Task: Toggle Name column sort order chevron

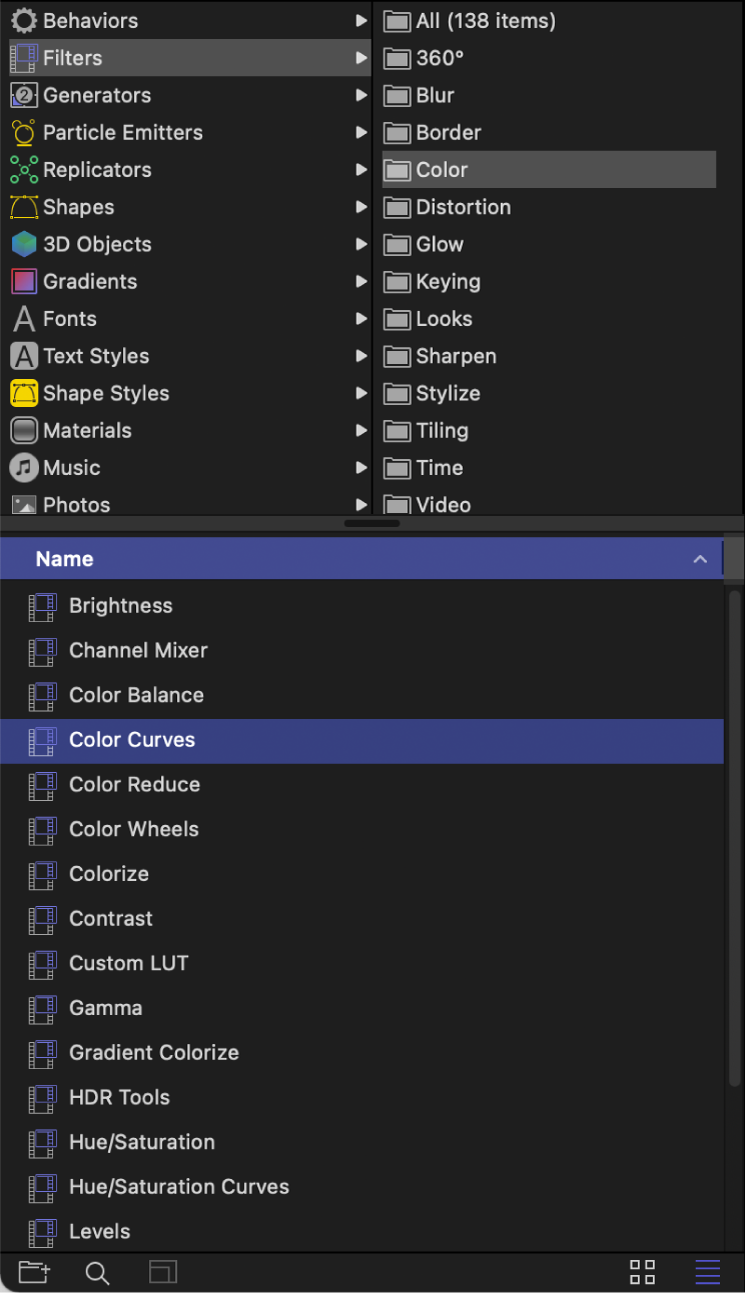Action: pyautogui.click(x=700, y=560)
